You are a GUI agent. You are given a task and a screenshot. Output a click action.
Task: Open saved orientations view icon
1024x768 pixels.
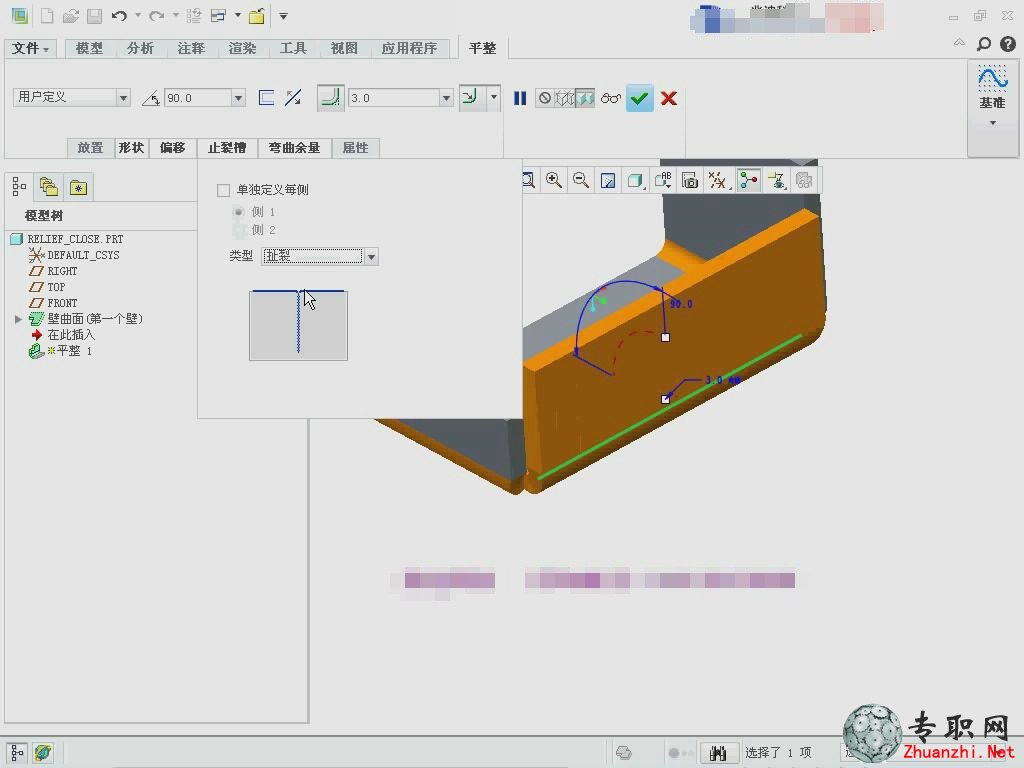tap(663, 180)
